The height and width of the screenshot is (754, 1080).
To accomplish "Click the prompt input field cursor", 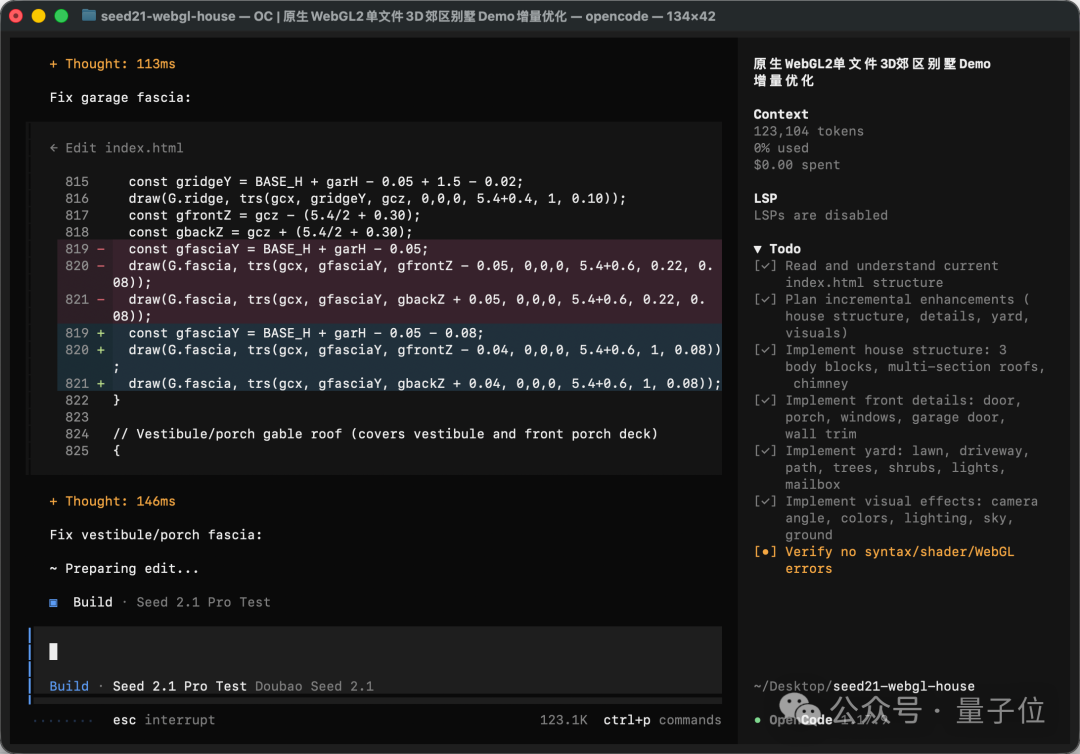I will click(53, 651).
